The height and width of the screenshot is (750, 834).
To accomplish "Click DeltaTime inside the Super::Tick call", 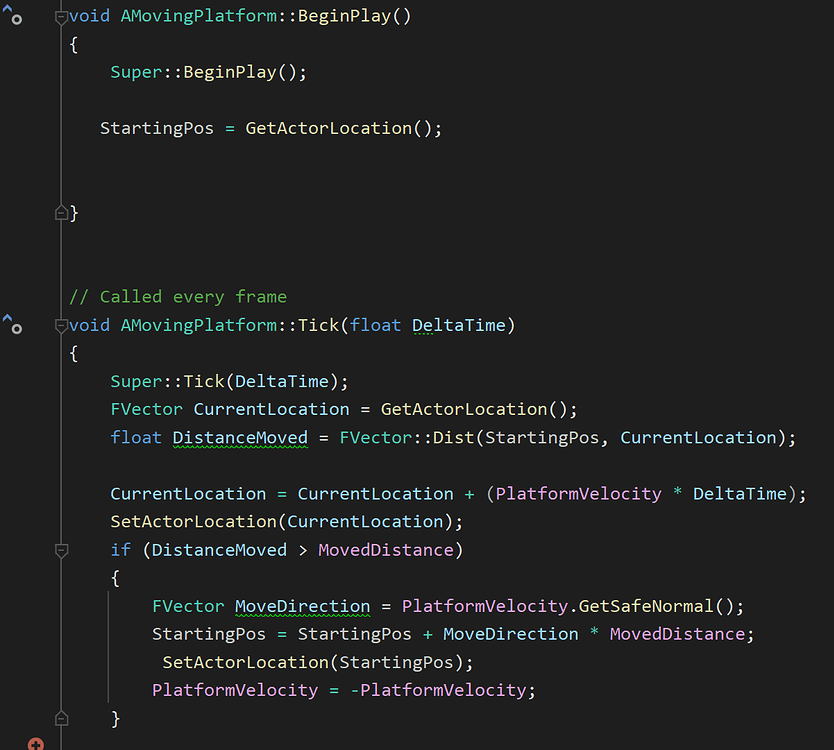I will pyautogui.click(x=282, y=381).
